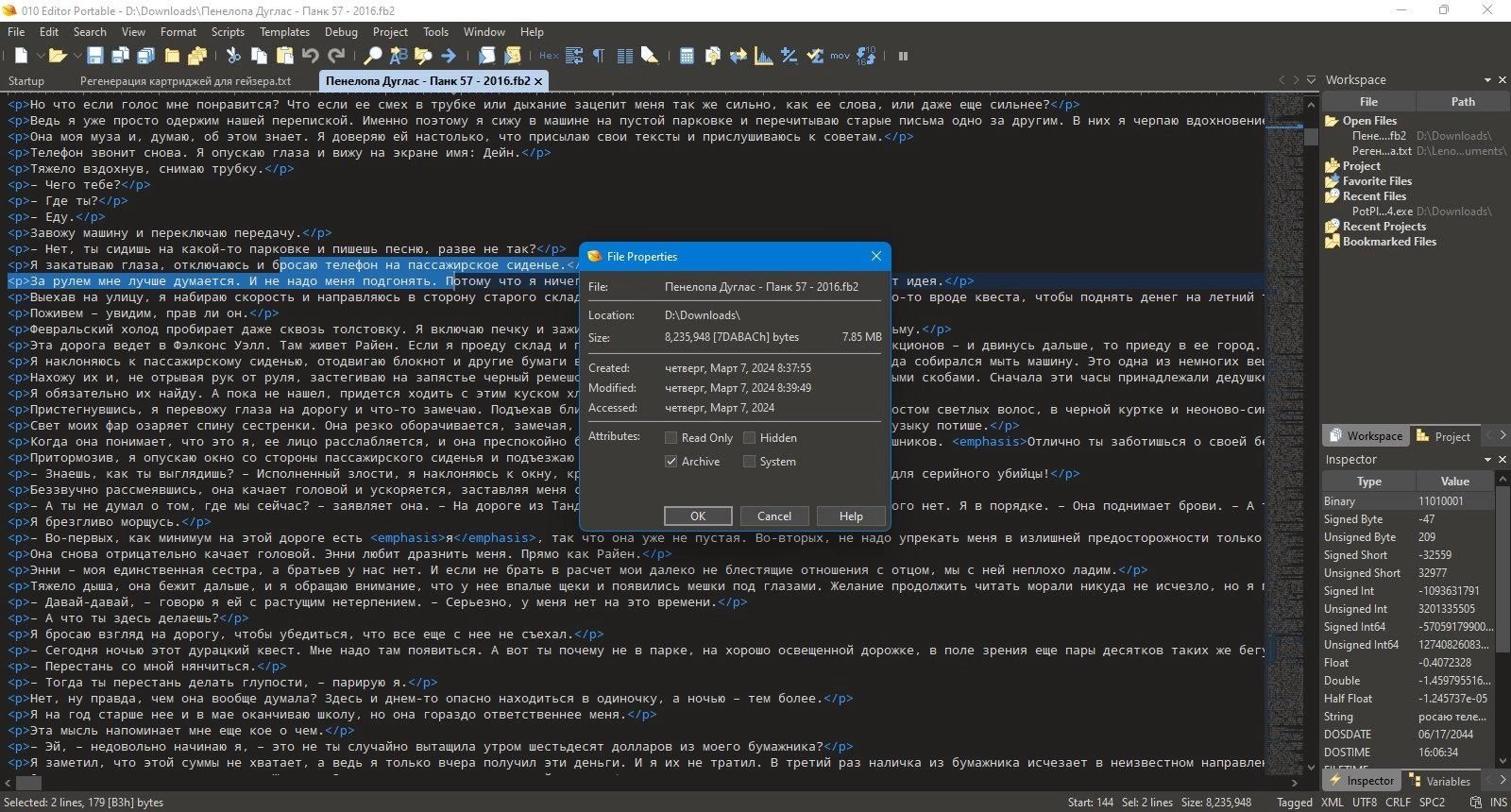Screen dimensions: 1511x812
Task: Click the Cancel button in File Properties
Action: click(x=773, y=516)
